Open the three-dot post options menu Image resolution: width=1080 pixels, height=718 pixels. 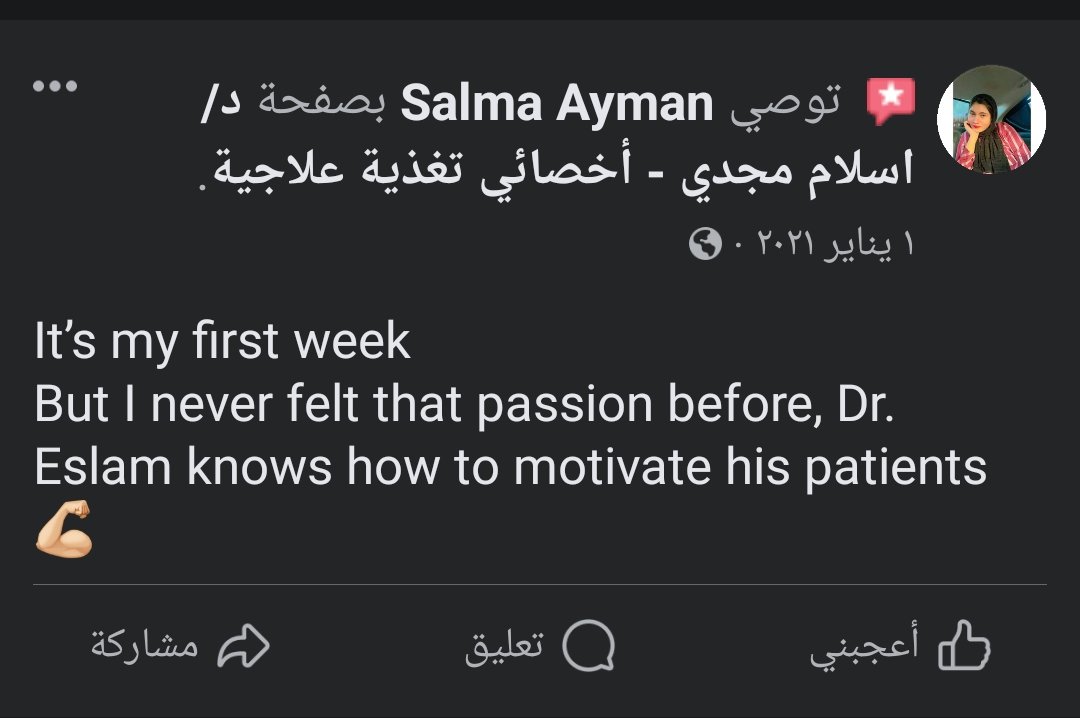pyautogui.click(x=54, y=86)
